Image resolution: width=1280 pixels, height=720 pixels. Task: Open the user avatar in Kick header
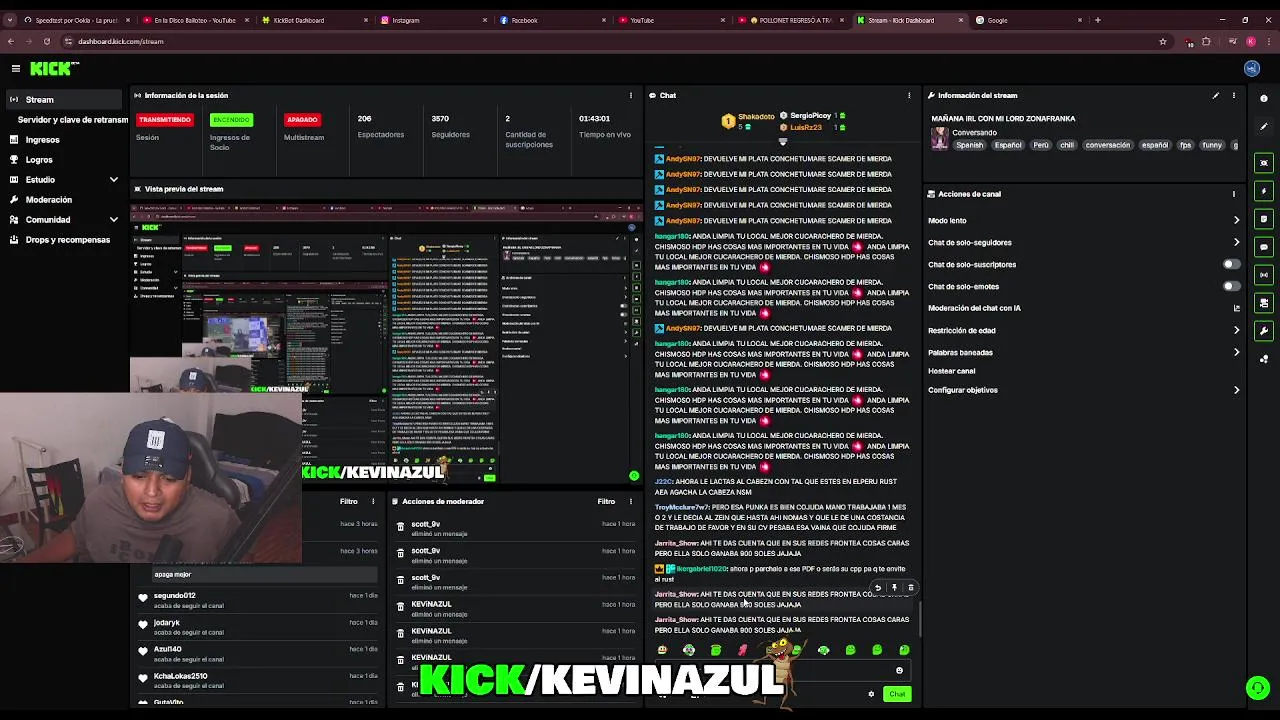1251,68
